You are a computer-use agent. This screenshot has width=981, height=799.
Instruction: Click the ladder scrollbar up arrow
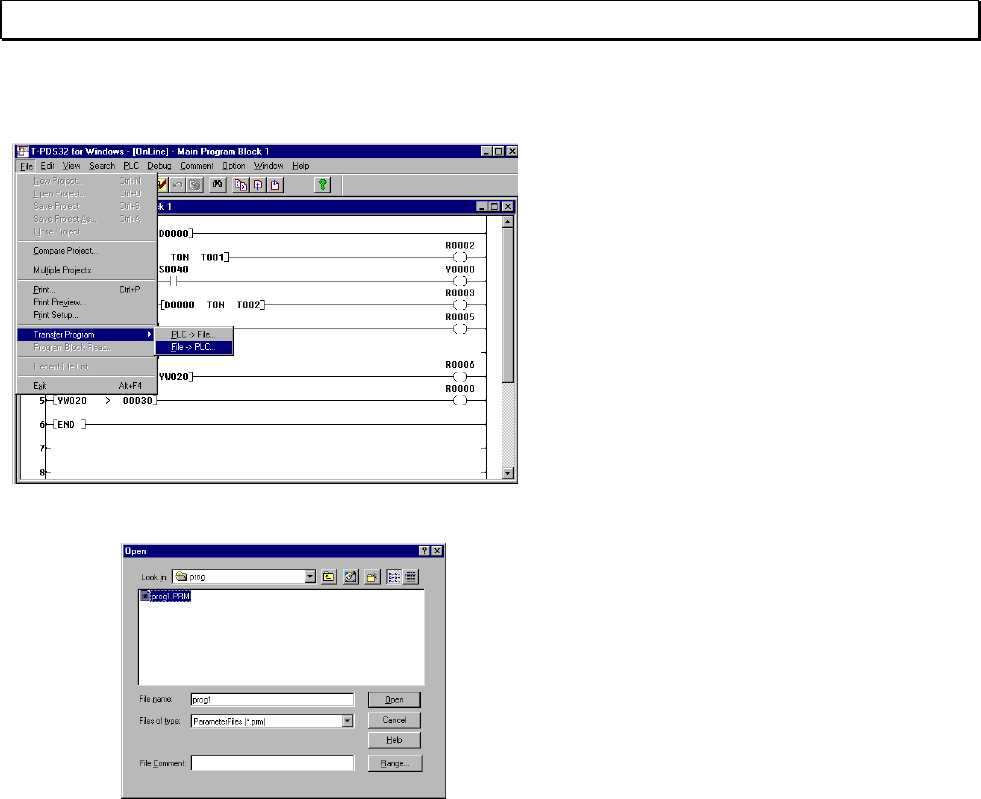pos(508,221)
